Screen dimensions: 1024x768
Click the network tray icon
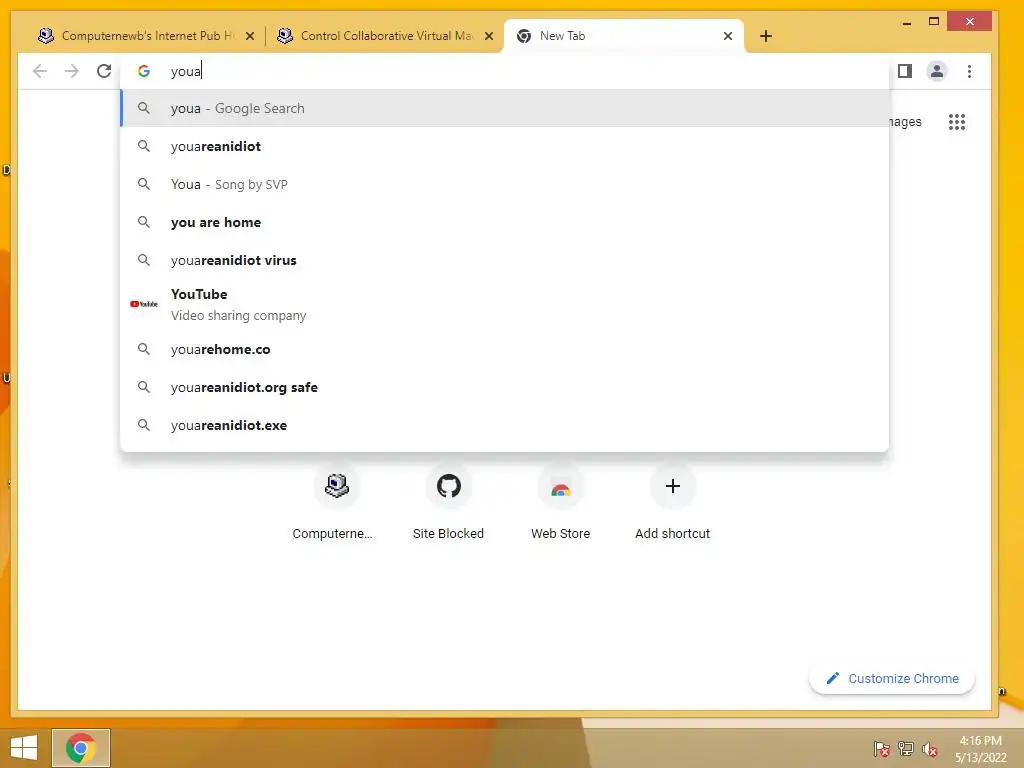coord(906,749)
